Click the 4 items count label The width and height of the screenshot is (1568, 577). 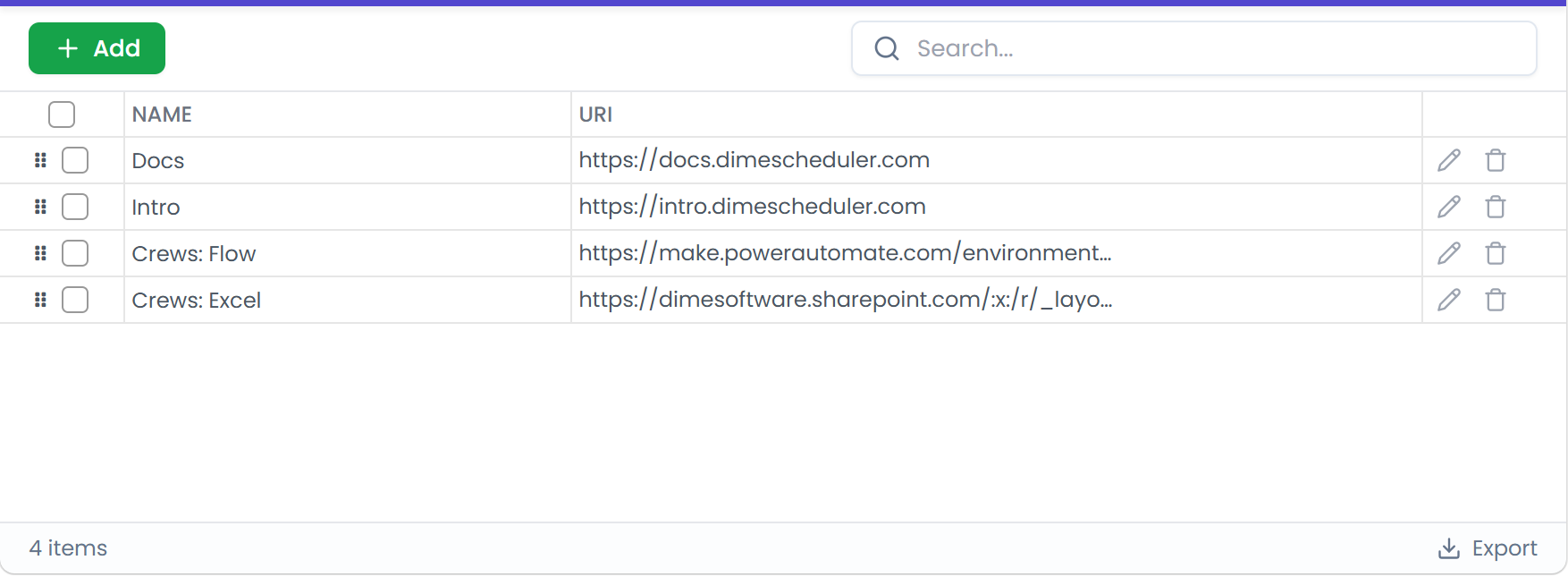pyautogui.click(x=68, y=548)
